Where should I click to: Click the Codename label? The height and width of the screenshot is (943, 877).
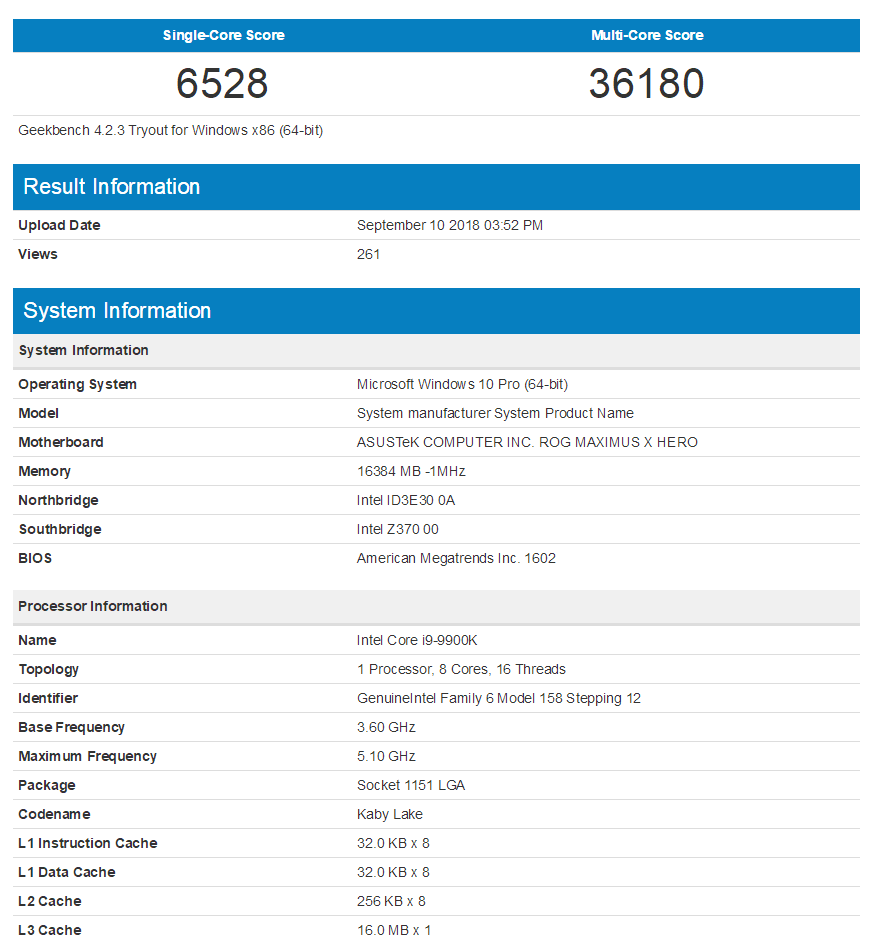pyautogui.click(x=54, y=814)
